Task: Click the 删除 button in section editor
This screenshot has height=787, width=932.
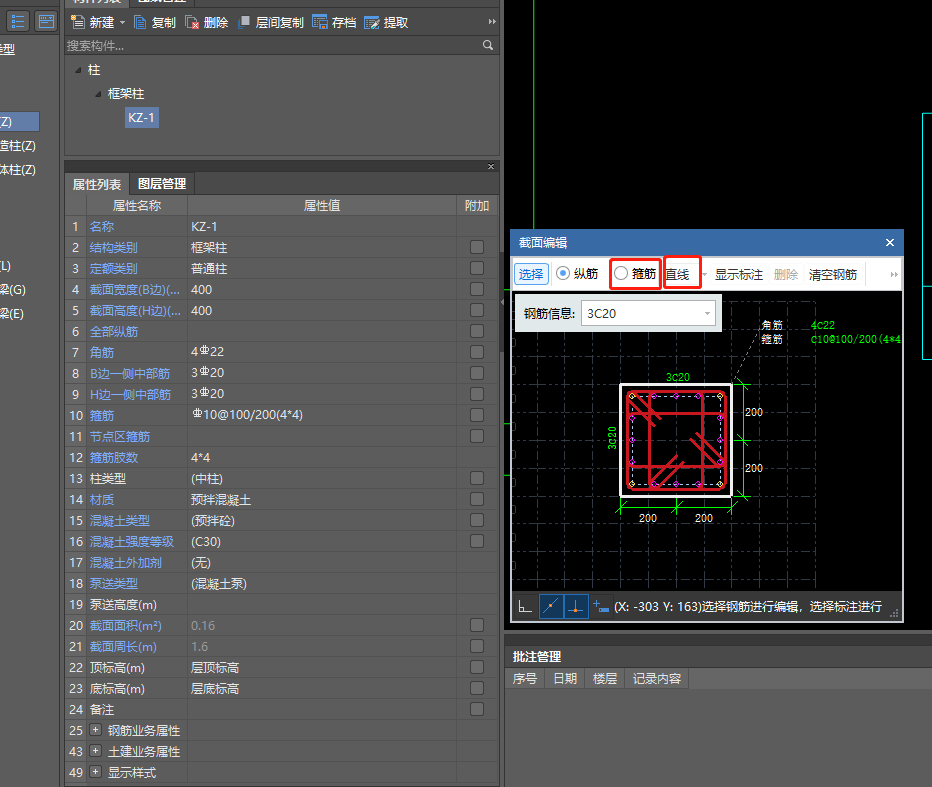Action: 786,275
